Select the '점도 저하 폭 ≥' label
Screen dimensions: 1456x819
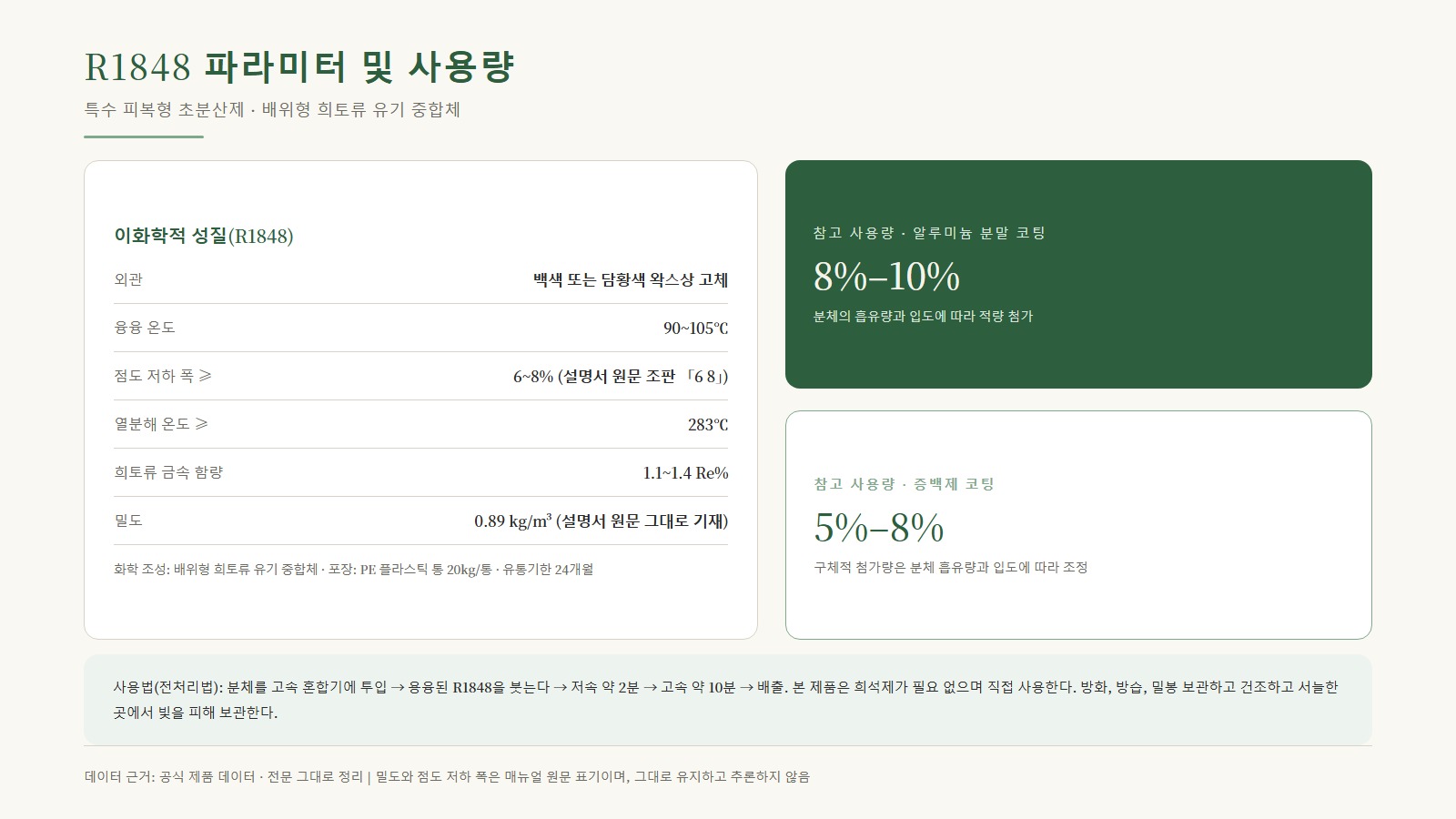coord(163,376)
